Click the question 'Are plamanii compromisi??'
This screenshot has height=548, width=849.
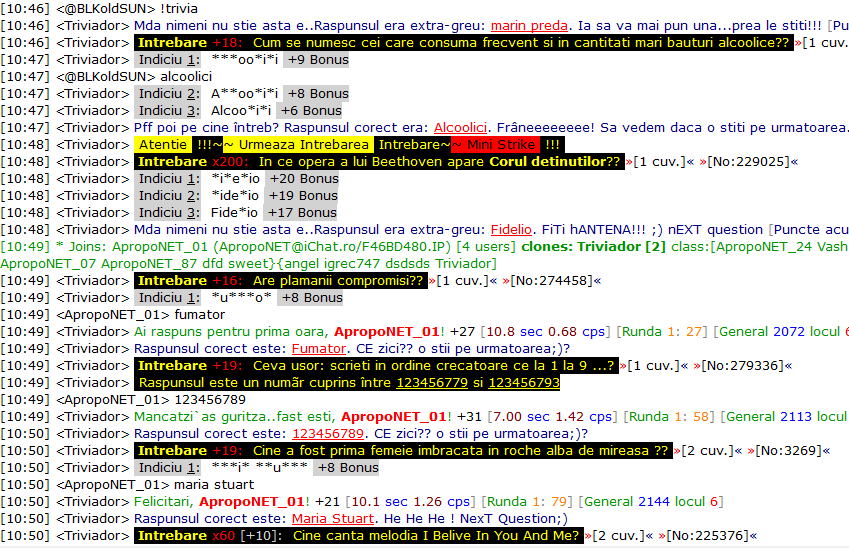point(281,280)
